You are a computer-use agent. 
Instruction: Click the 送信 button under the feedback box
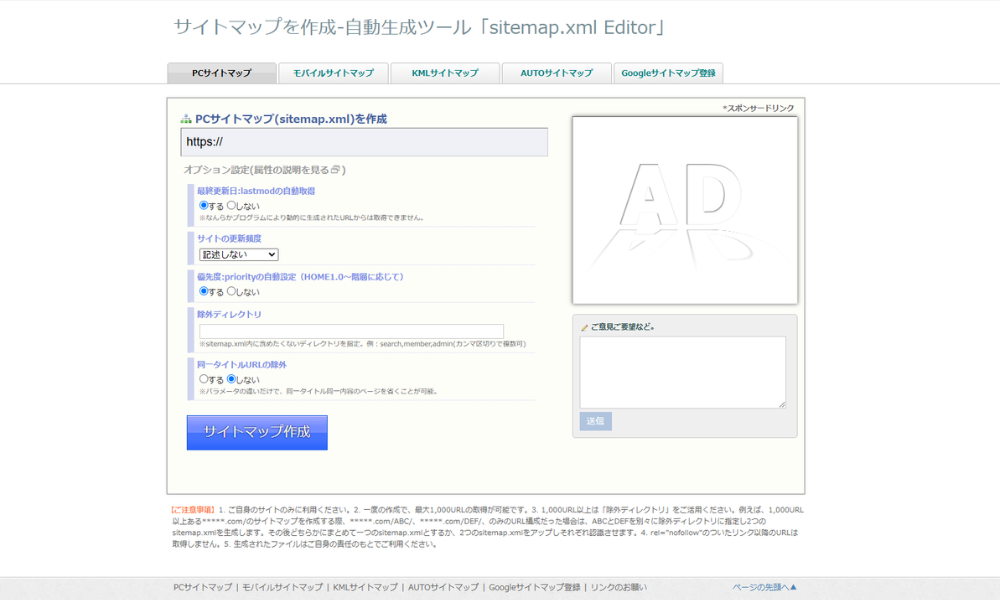[x=595, y=422]
